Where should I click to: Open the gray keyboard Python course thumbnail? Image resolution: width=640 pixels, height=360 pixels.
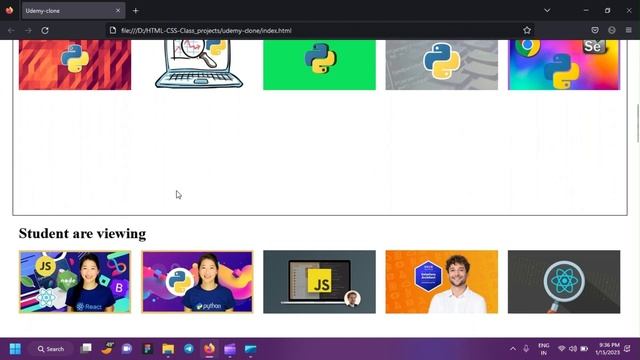442,65
